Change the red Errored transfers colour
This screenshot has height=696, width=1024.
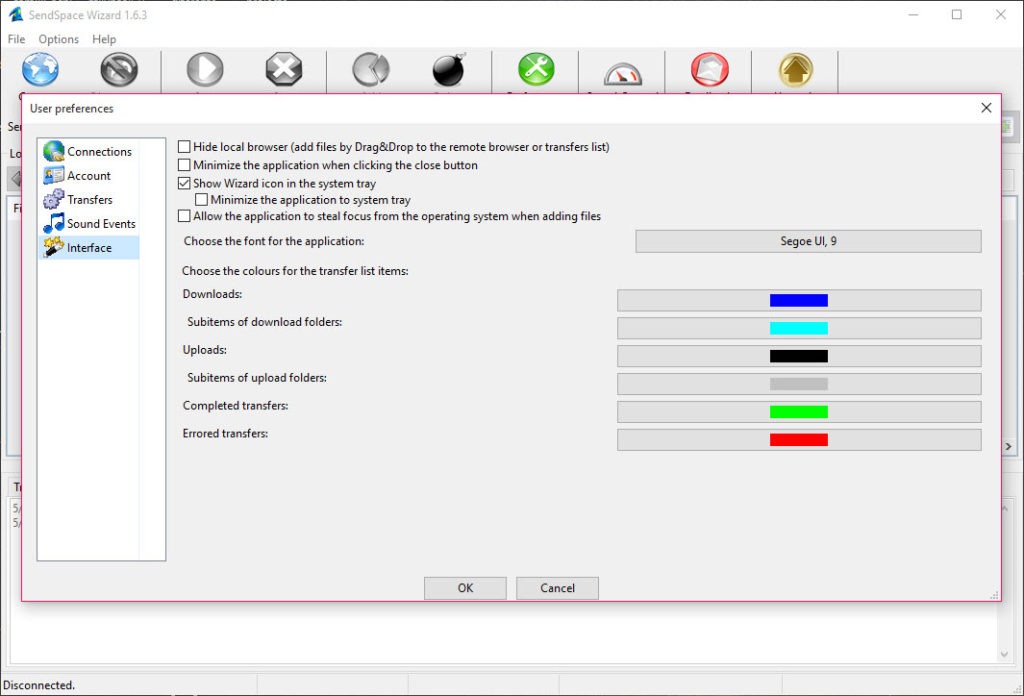[x=799, y=439]
